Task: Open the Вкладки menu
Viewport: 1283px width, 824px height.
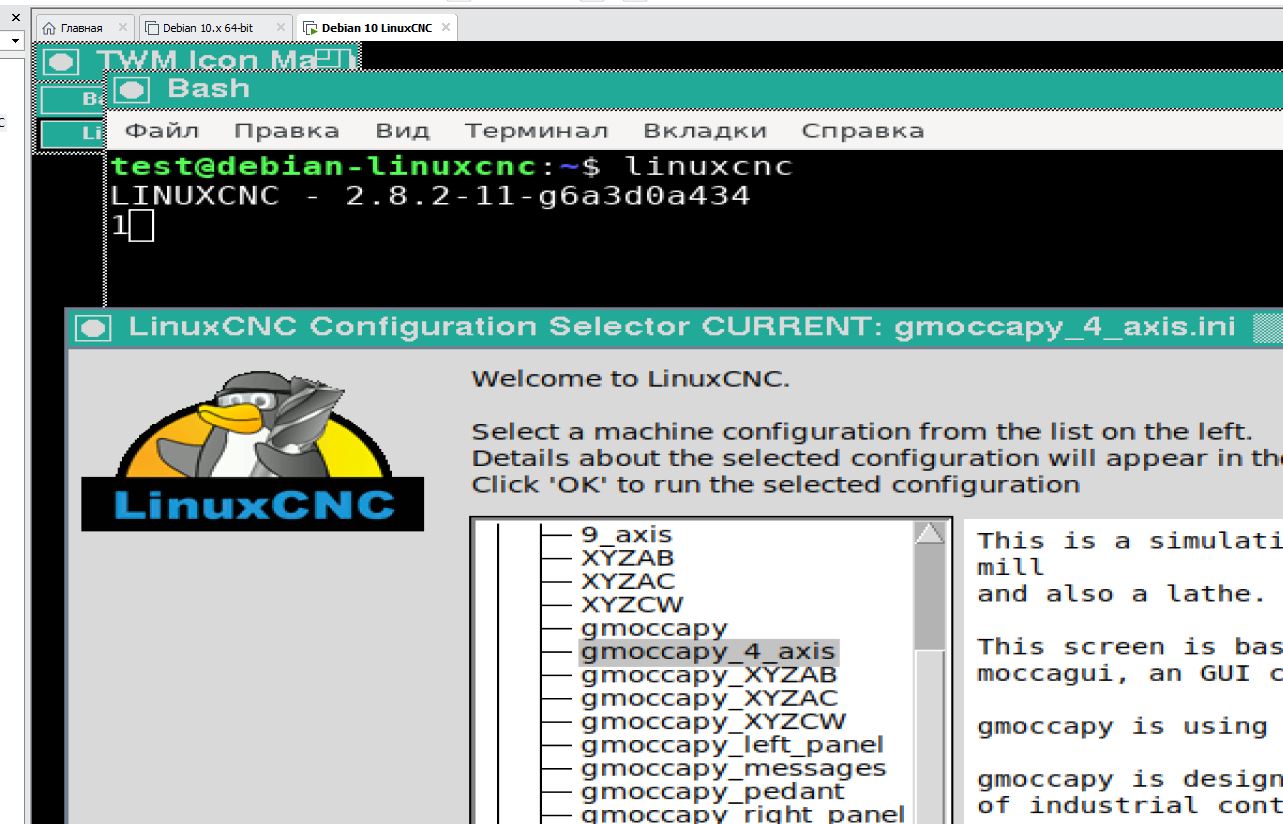Action: (x=705, y=131)
